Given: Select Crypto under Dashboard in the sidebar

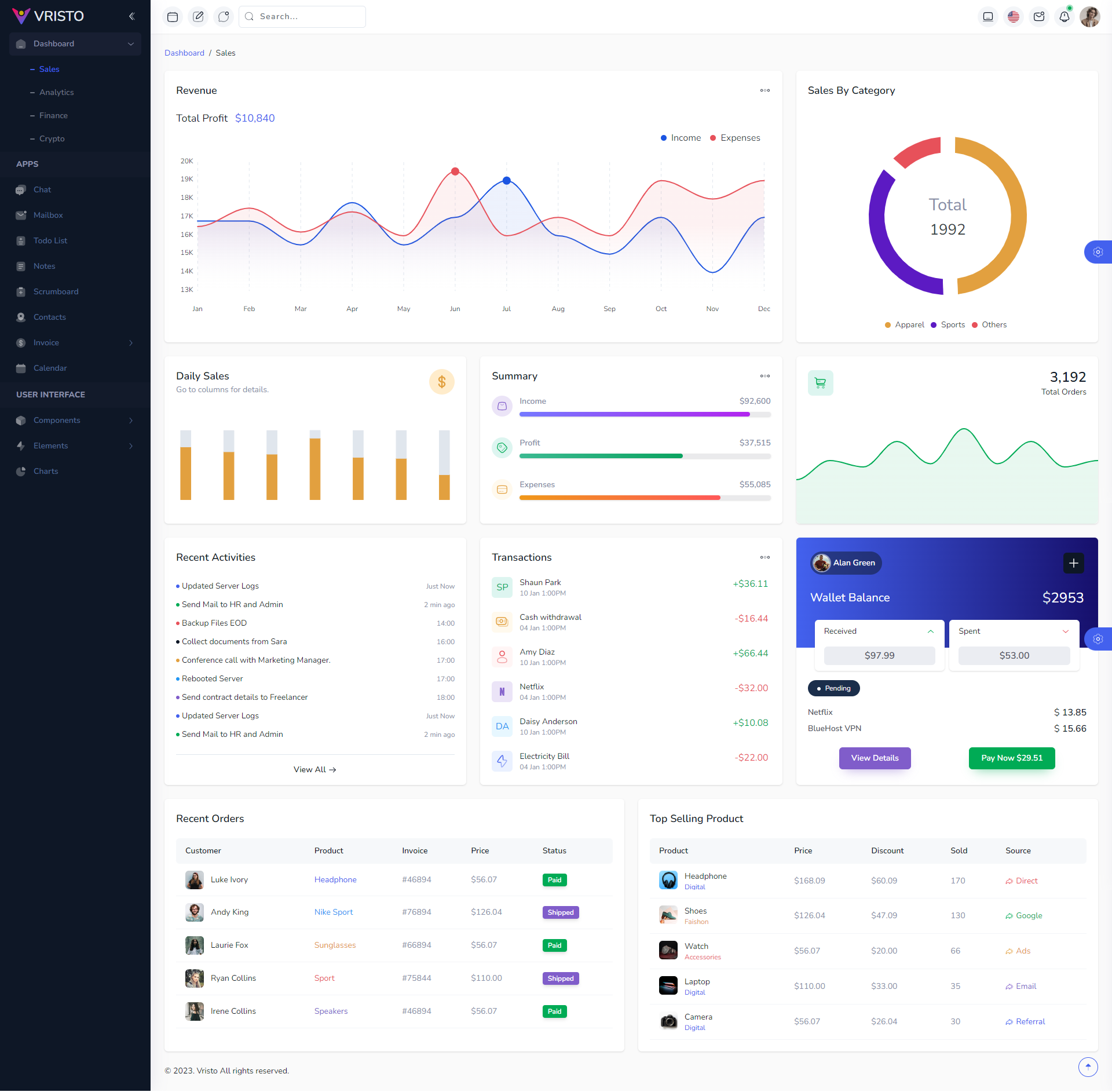Looking at the screenshot, I should (52, 138).
